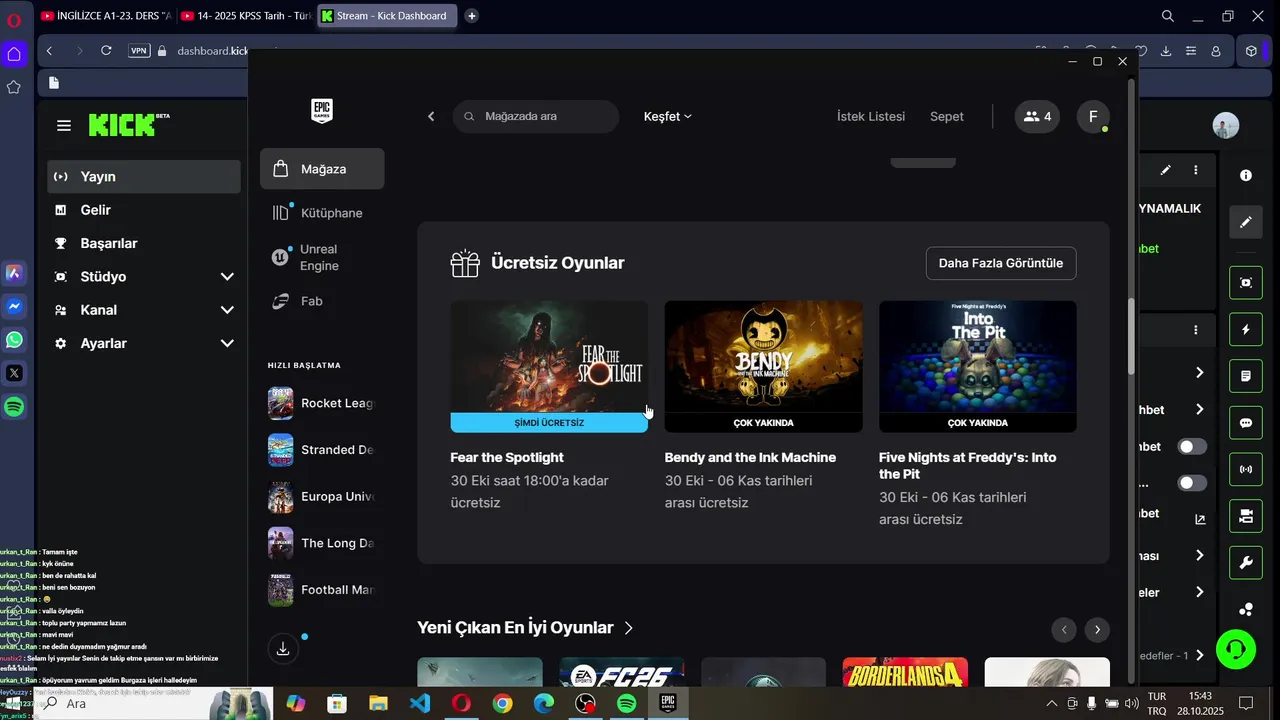
Task: Launch Stranded Deep from quick launch
Action: (322, 450)
